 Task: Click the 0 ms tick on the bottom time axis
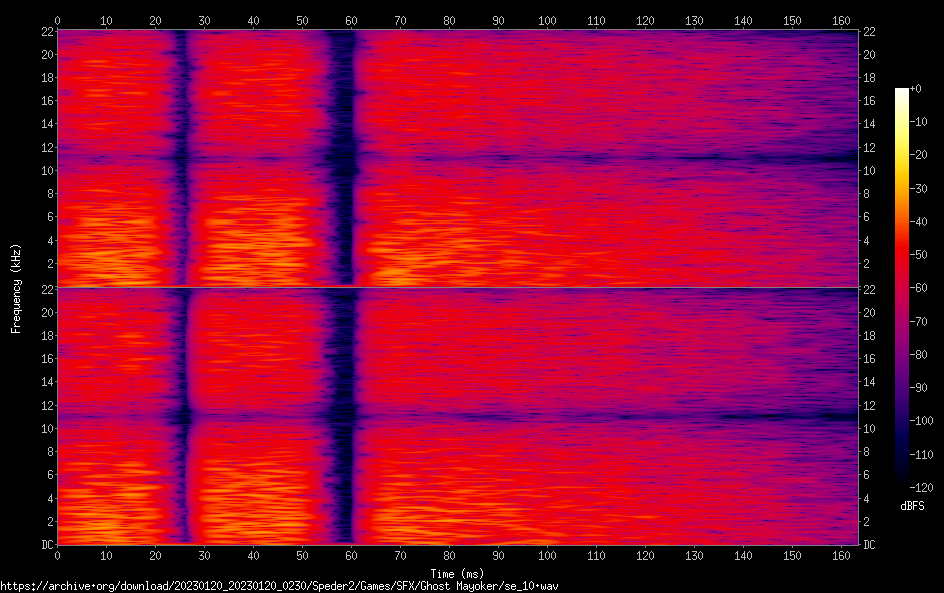pyautogui.click(x=58, y=555)
